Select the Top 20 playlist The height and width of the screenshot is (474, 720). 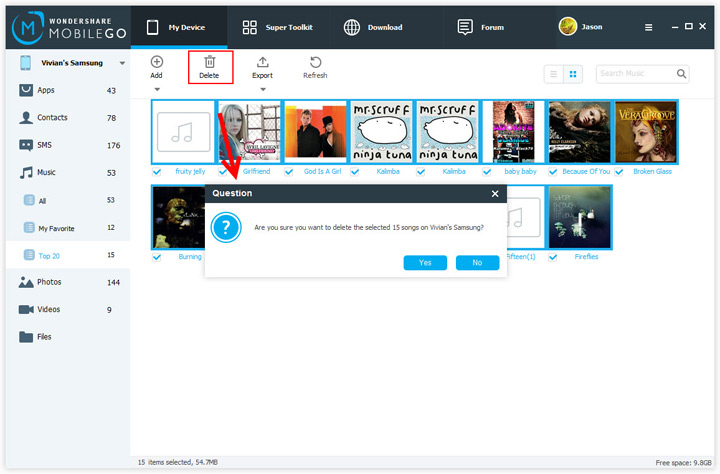[x=68, y=255]
